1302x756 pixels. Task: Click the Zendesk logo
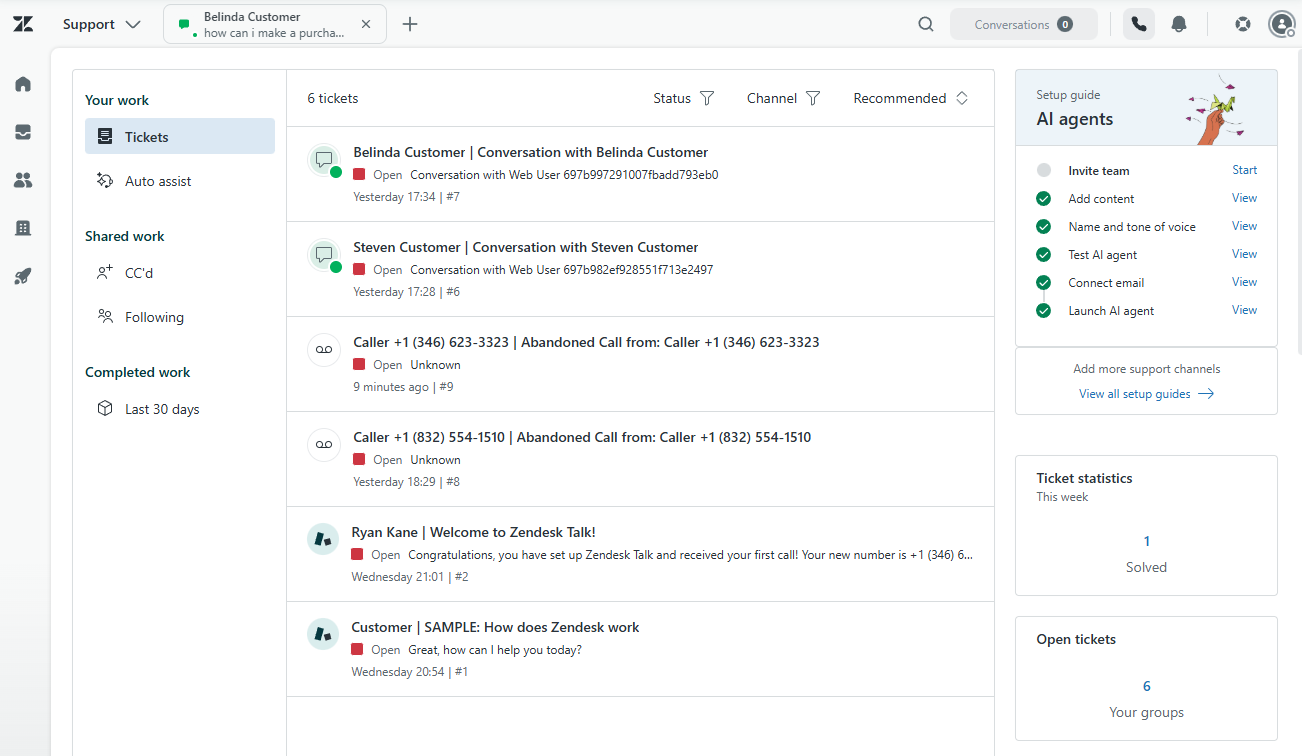pos(22,23)
